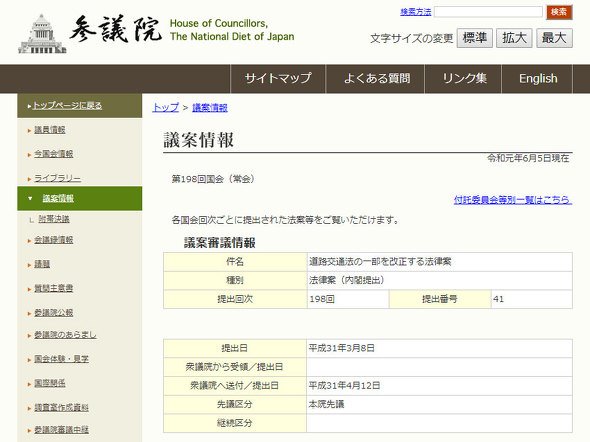Open 付託委員会等別一覧はこちら link
The image size is (590, 442).
click(x=513, y=200)
